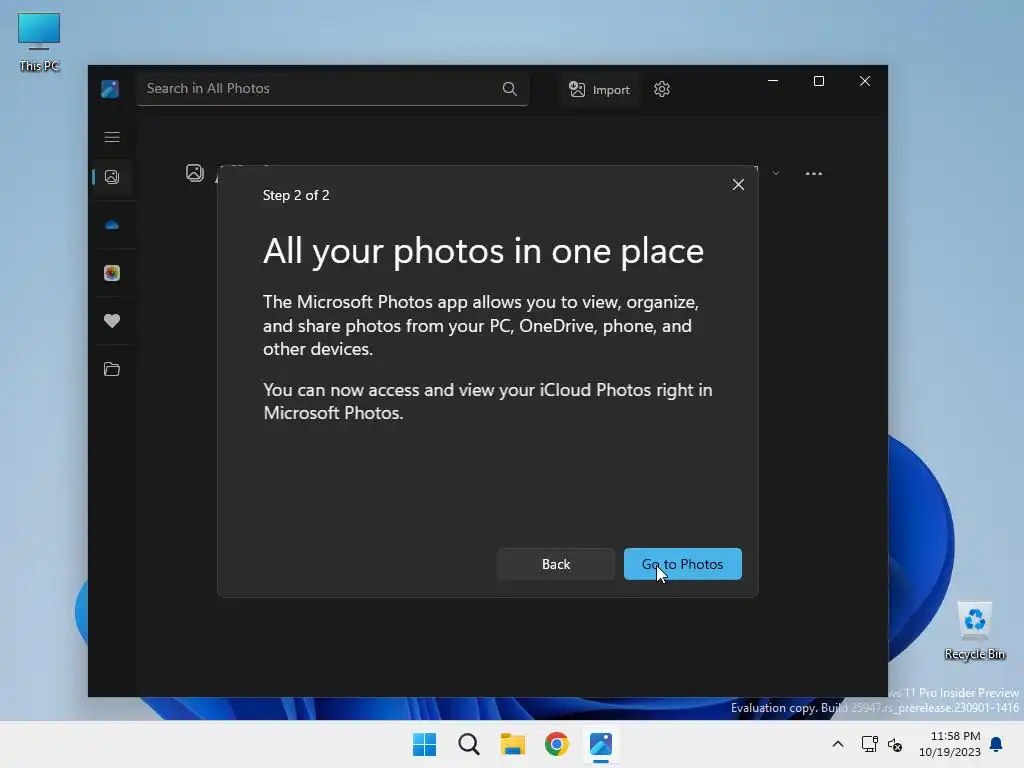The width and height of the screenshot is (1024, 768).
Task: Open OneDrive cloud section in sidebar
Action: point(112,225)
